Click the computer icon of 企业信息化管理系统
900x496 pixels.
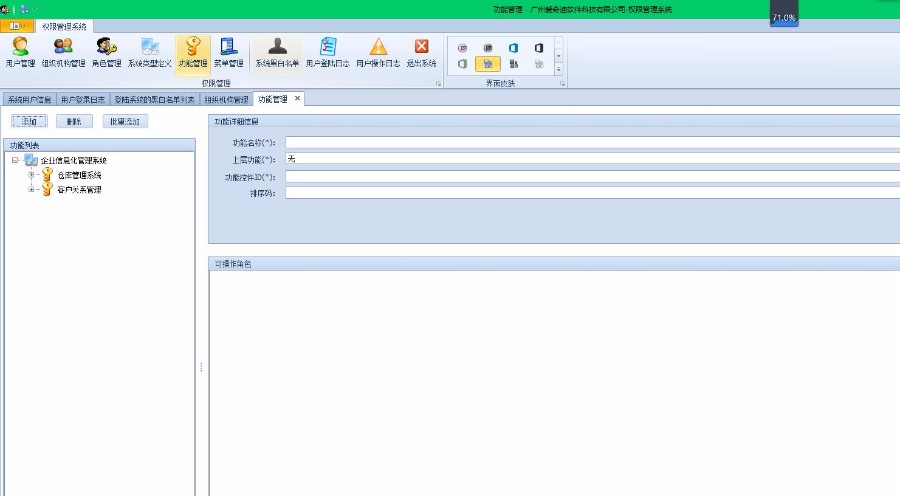pos(31,160)
